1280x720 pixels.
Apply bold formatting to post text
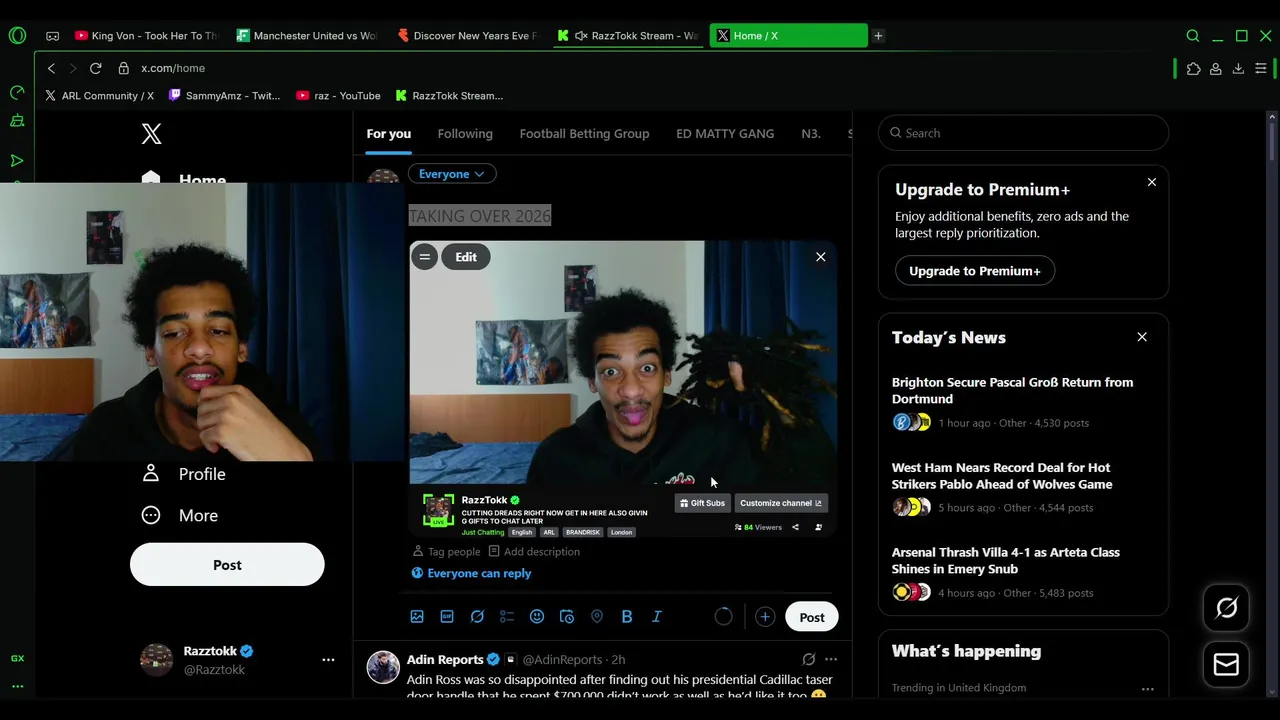coord(627,617)
